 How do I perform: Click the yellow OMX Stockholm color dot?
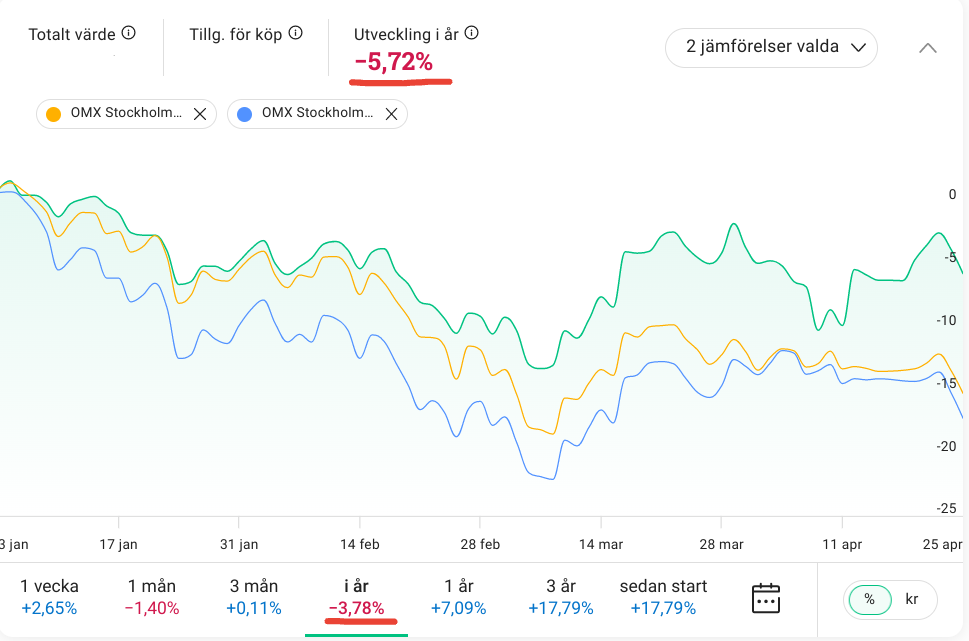pos(54,114)
